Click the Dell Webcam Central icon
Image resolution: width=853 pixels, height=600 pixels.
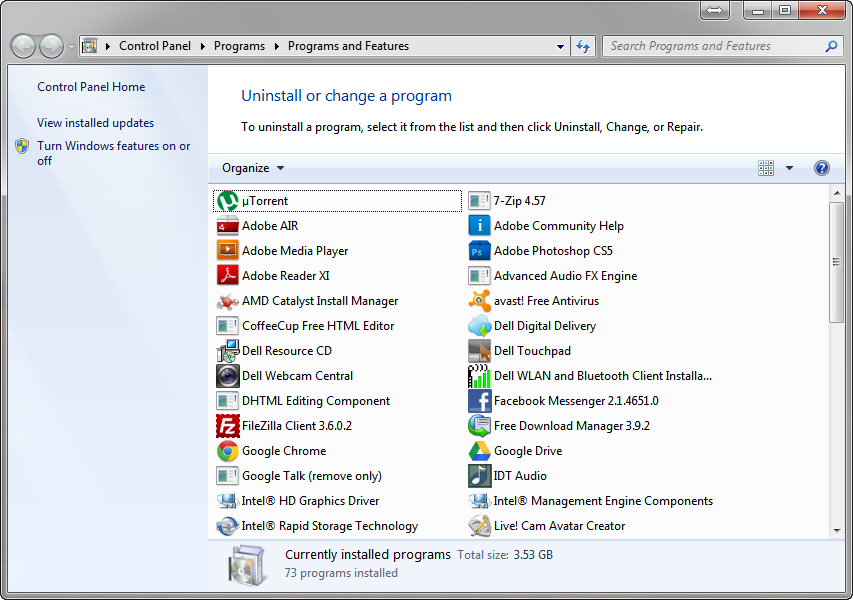[227, 376]
